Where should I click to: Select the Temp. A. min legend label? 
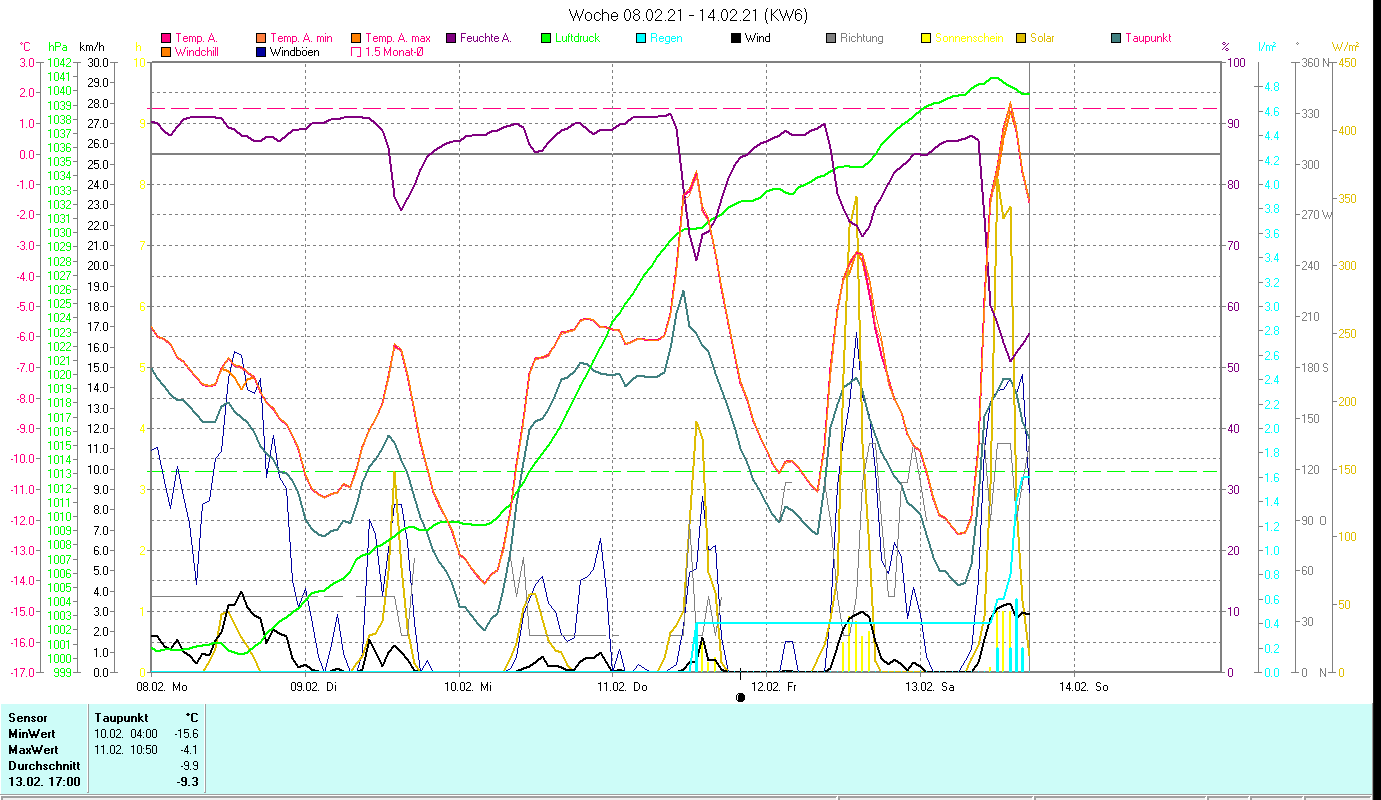(301, 38)
